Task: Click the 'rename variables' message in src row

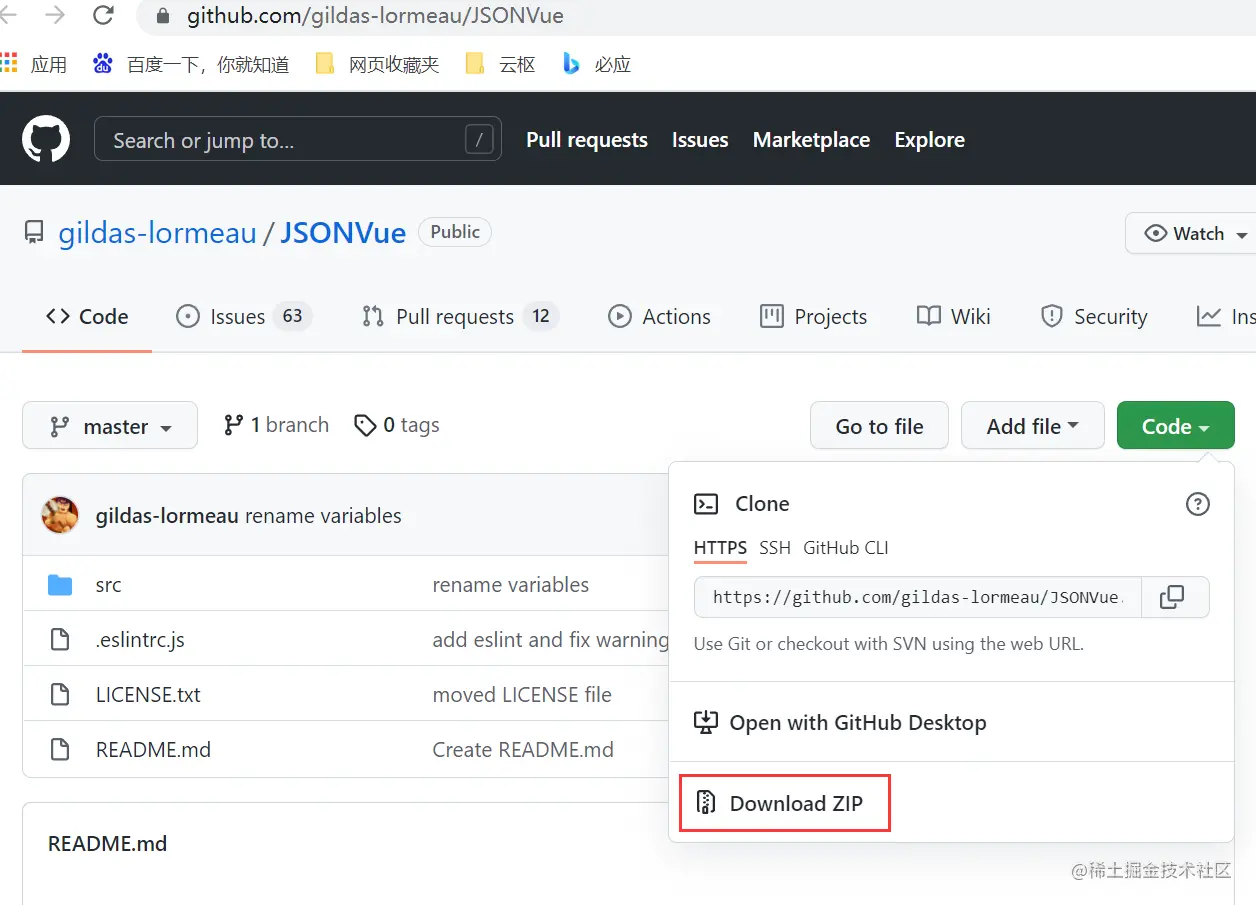Action: (511, 585)
